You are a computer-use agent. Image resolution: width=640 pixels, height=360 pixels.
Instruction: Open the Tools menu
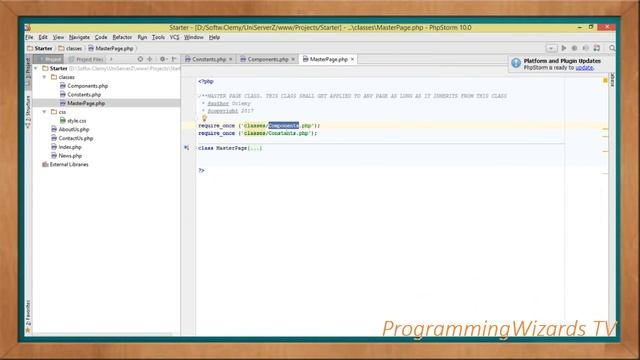(x=158, y=37)
